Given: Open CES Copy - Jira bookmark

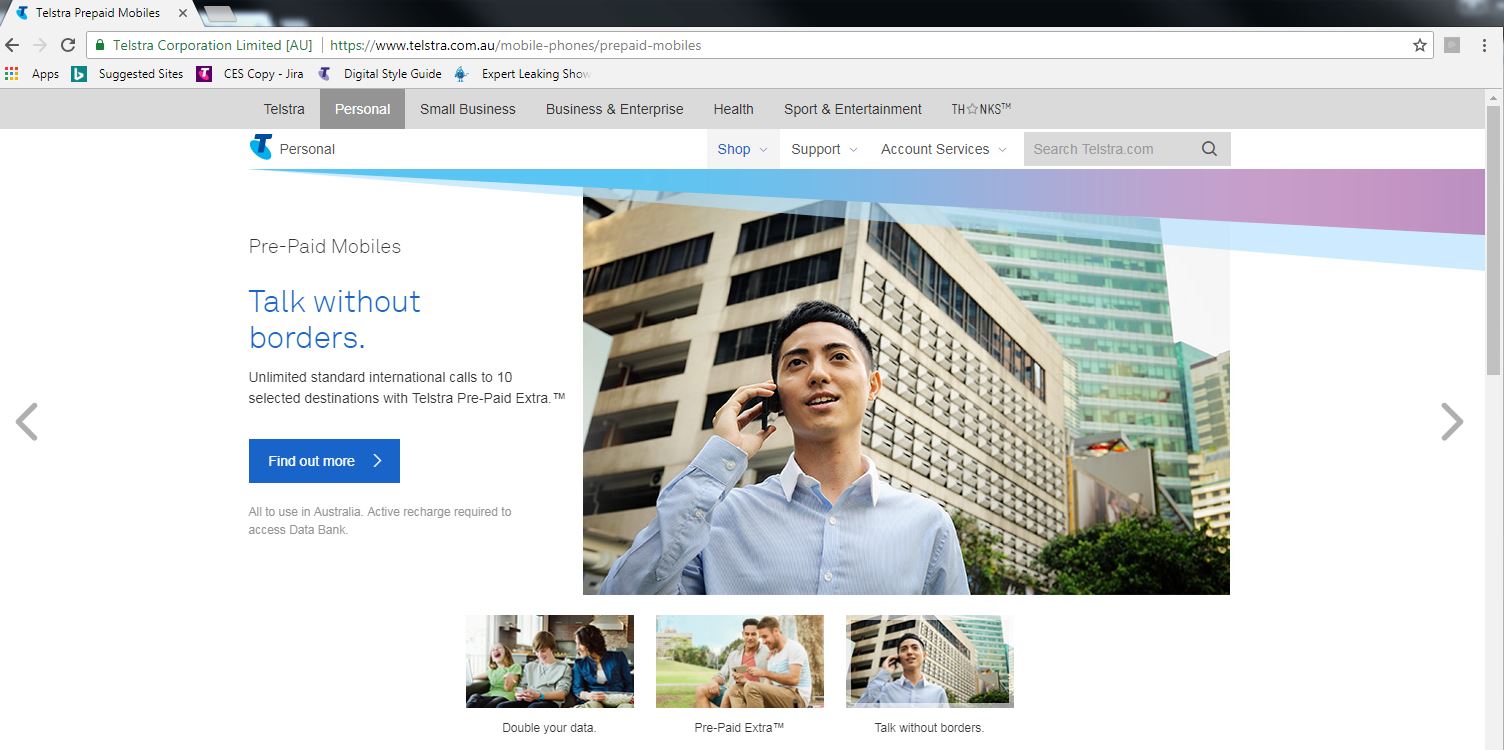Looking at the screenshot, I should 250,74.
